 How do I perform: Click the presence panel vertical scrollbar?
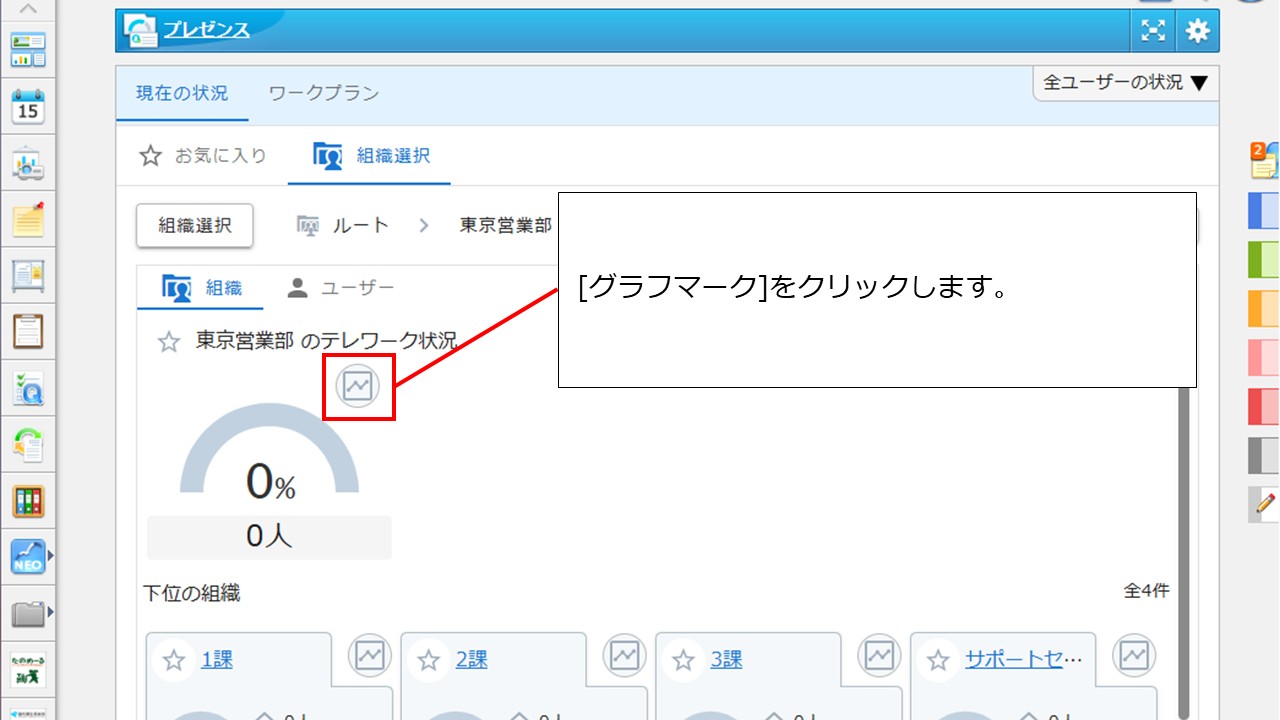[1184, 554]
